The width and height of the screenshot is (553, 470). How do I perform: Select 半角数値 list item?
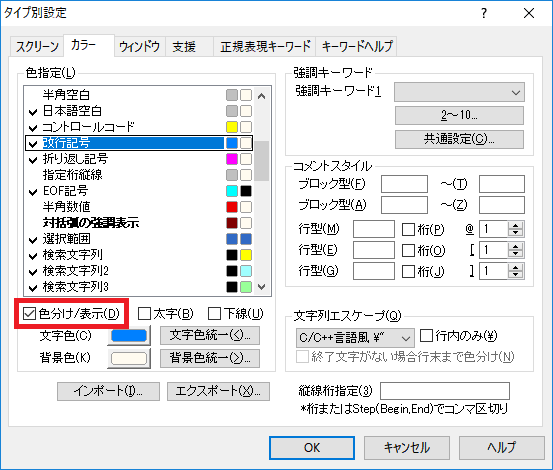(139, 207)
